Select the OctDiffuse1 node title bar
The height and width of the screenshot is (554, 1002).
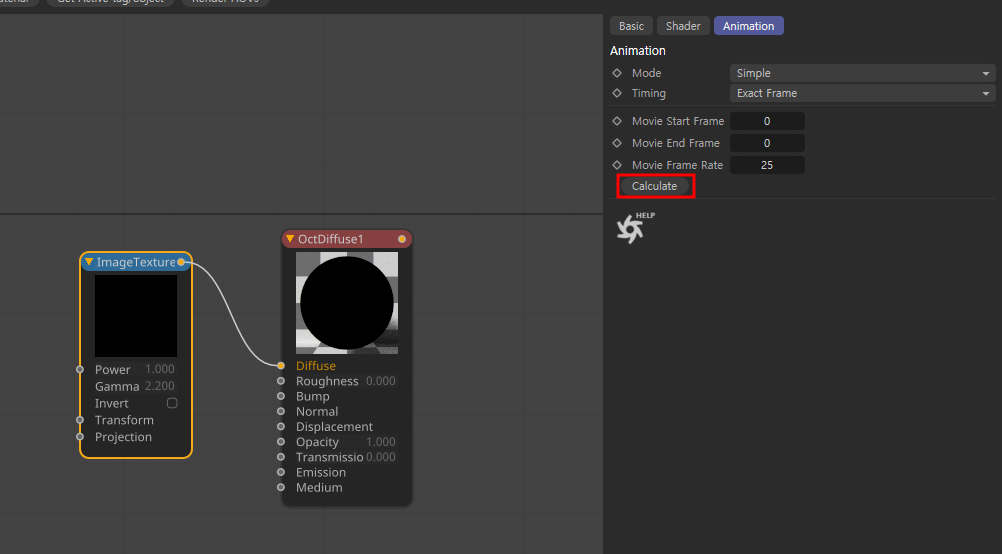347,239
